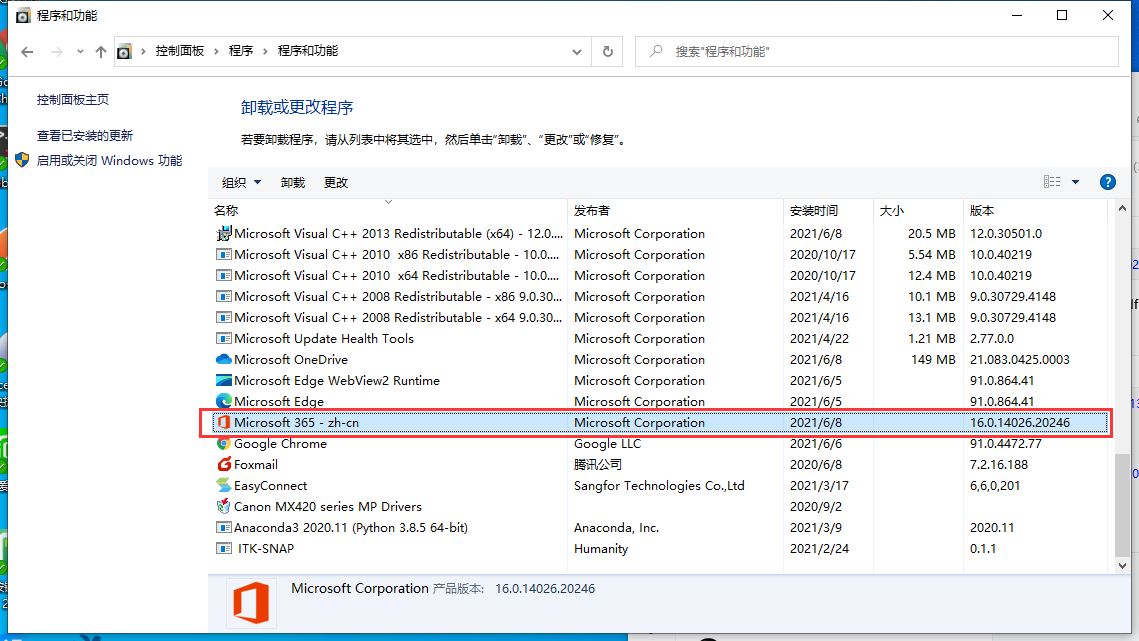The width and height of the screenshot is (1139, 641).
Task: Select 程序和功能 breadcrumb segment
Action: [307, 51]
